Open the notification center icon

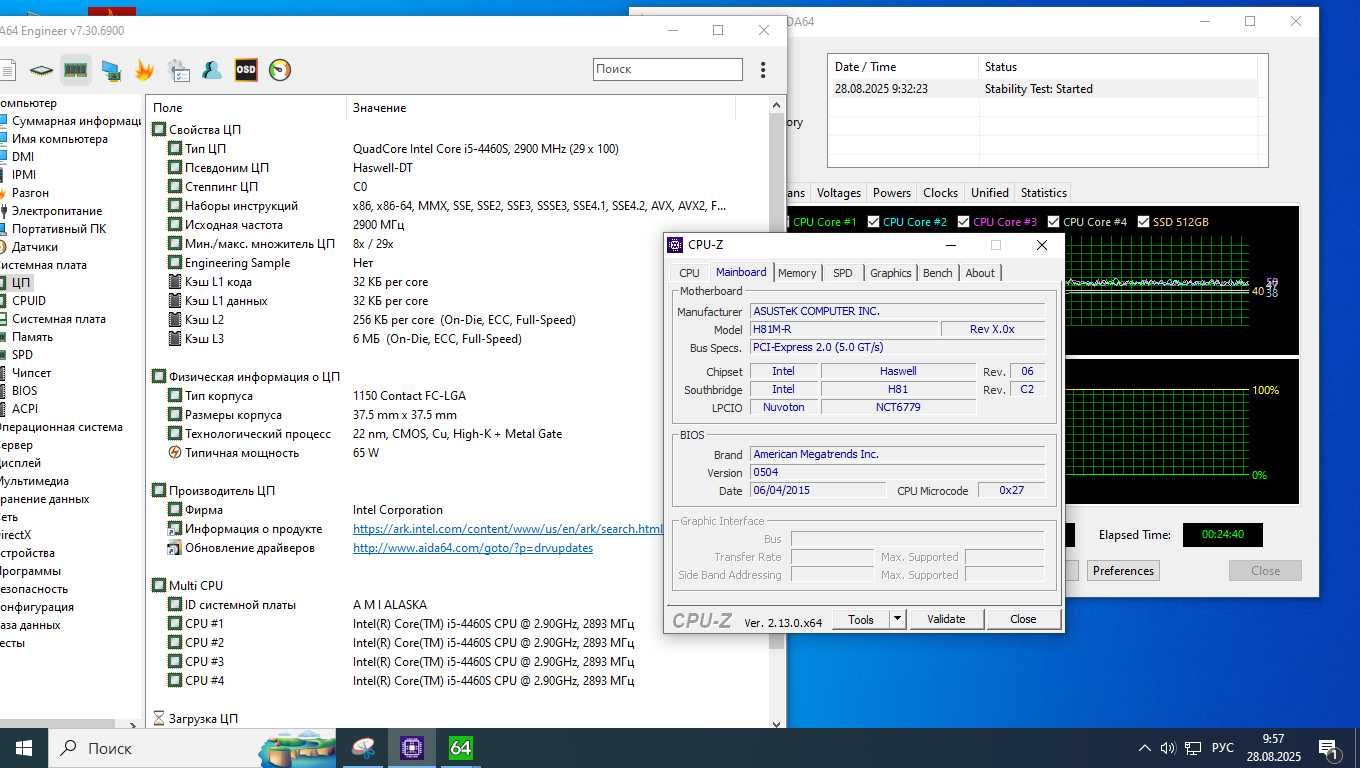tap(1329, 748)
